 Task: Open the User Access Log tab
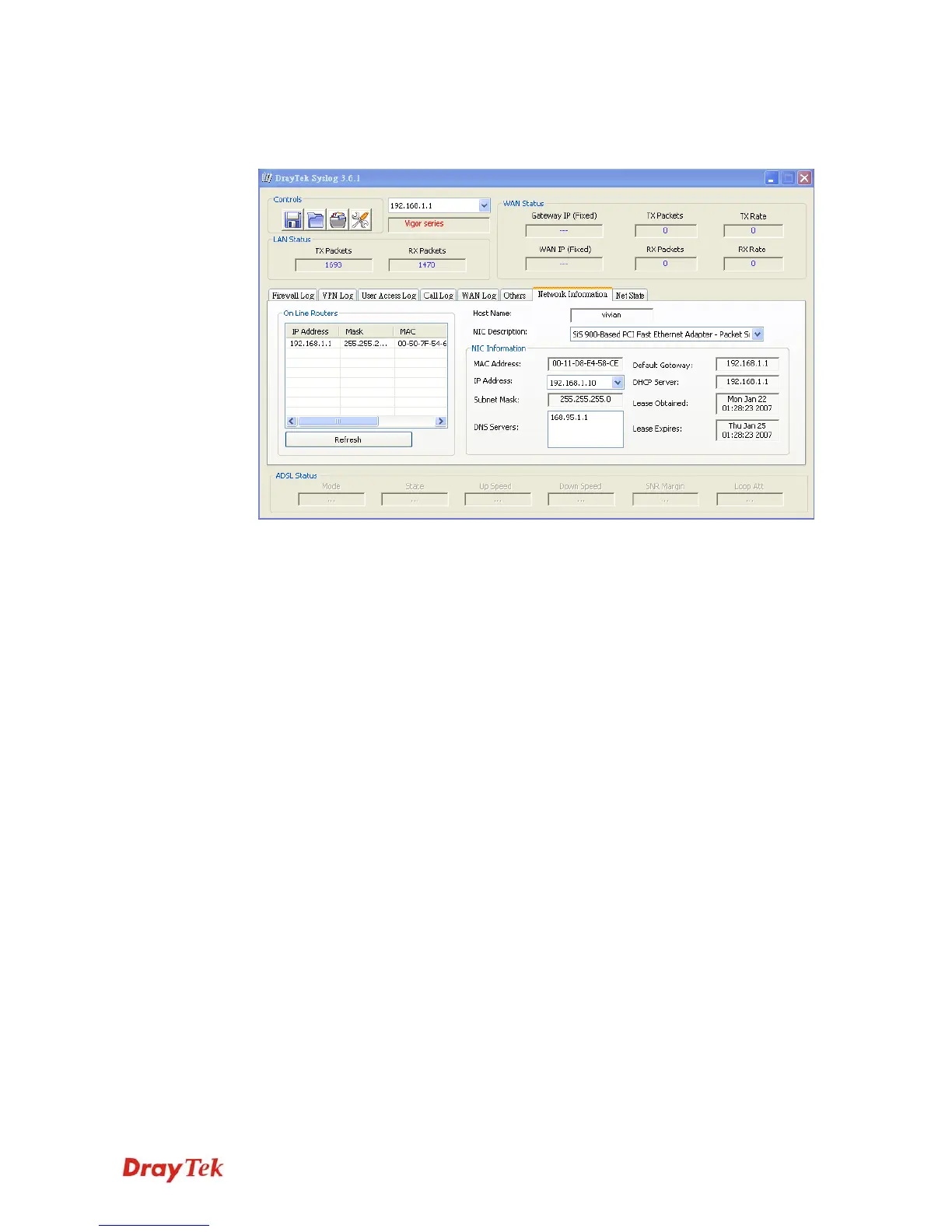click(389, 296)
